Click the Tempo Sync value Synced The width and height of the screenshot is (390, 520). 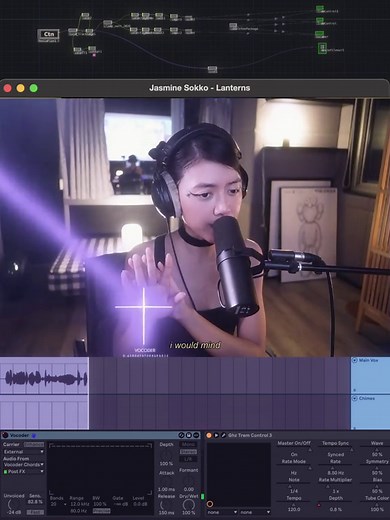pos(335,454)
